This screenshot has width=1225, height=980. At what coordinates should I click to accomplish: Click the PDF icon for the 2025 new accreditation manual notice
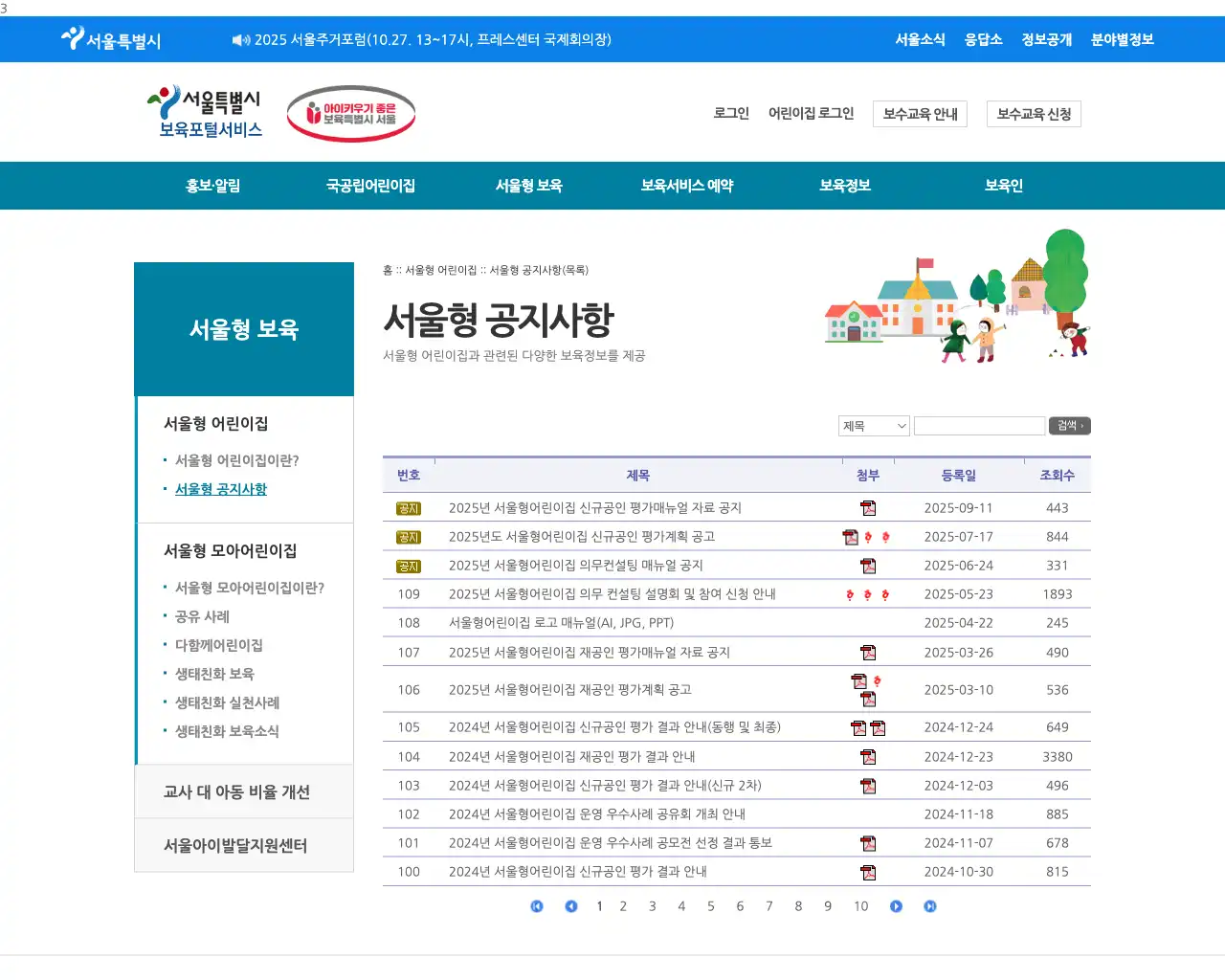click(868, 508)
